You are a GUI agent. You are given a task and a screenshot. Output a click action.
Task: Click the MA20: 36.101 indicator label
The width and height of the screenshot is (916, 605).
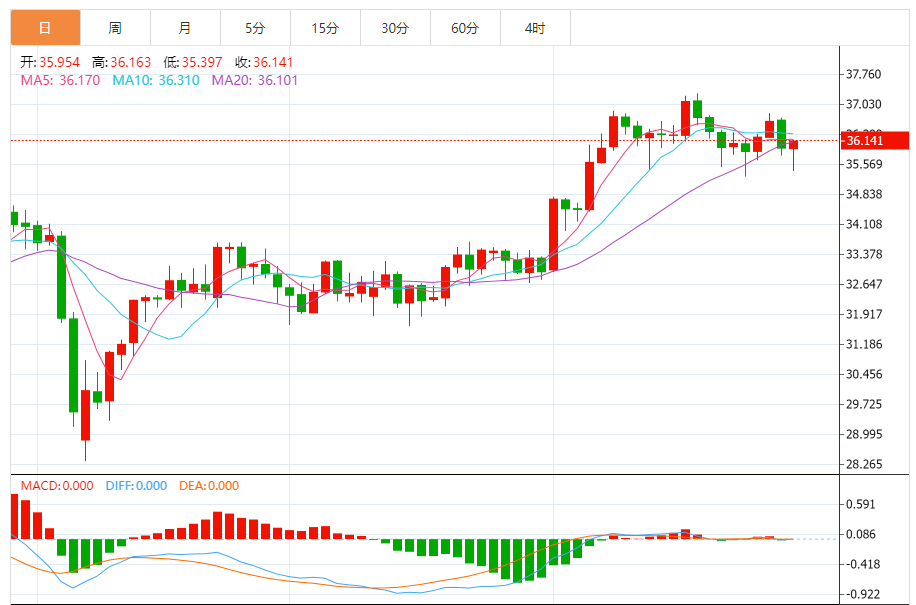point(255,80)
